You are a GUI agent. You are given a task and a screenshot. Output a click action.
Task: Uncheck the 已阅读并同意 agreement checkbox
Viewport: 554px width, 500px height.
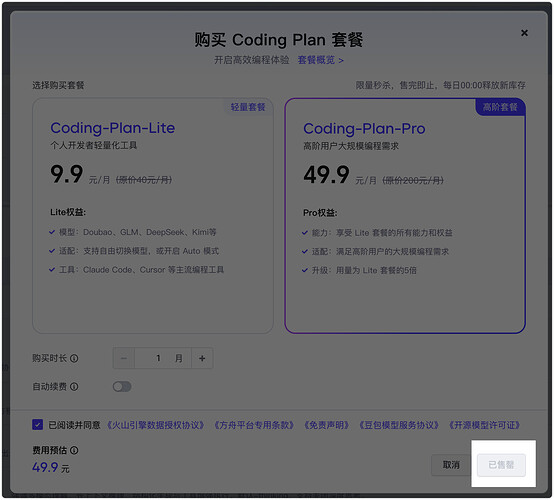[x=37, y=424]
